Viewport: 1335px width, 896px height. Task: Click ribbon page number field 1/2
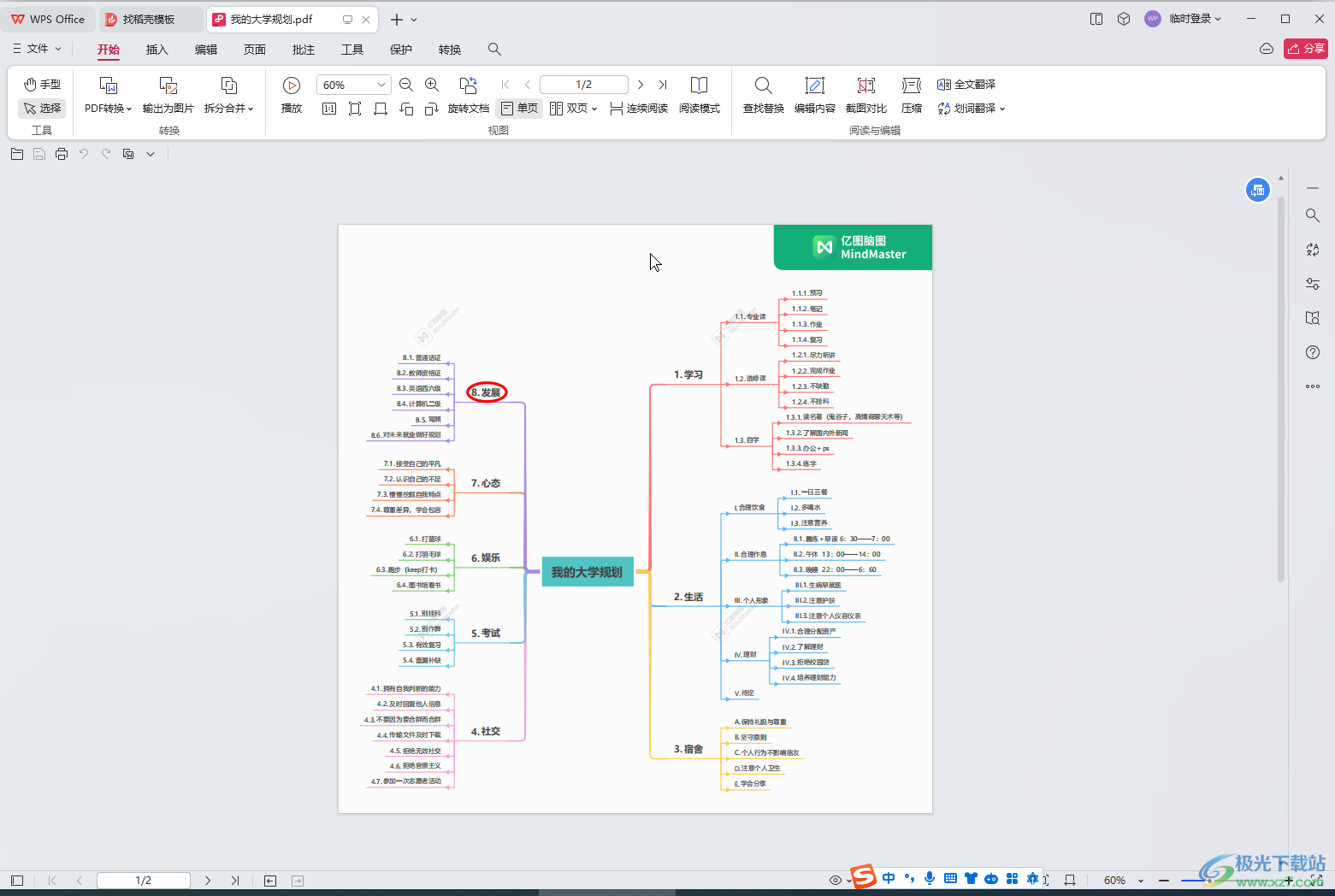pos(584,85)
